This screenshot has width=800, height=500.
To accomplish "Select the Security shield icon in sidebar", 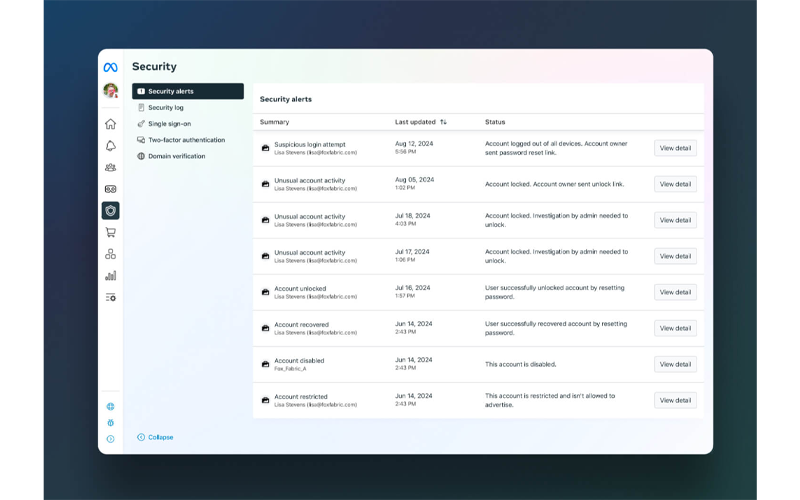I will (110, 210).
